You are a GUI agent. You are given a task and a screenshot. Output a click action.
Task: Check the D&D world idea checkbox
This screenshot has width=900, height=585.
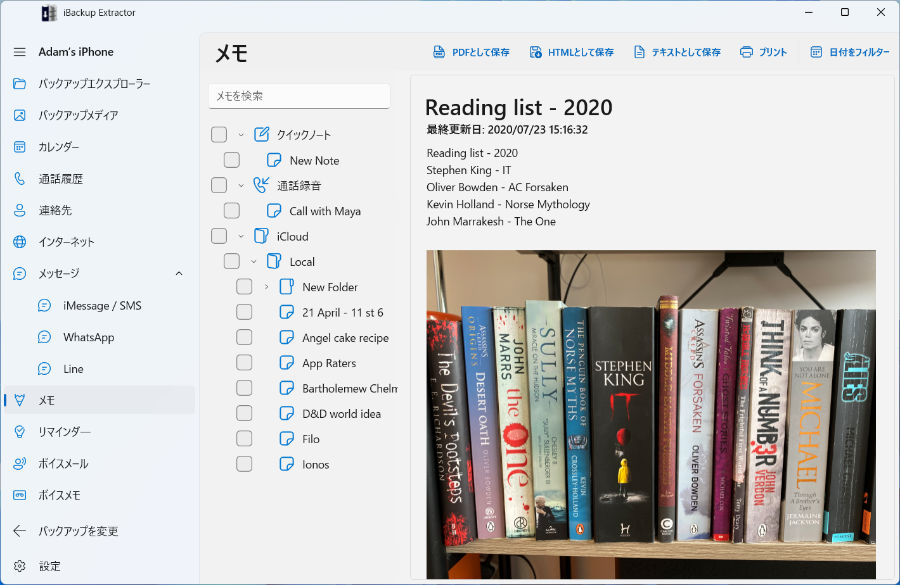(x=245, y=413)
